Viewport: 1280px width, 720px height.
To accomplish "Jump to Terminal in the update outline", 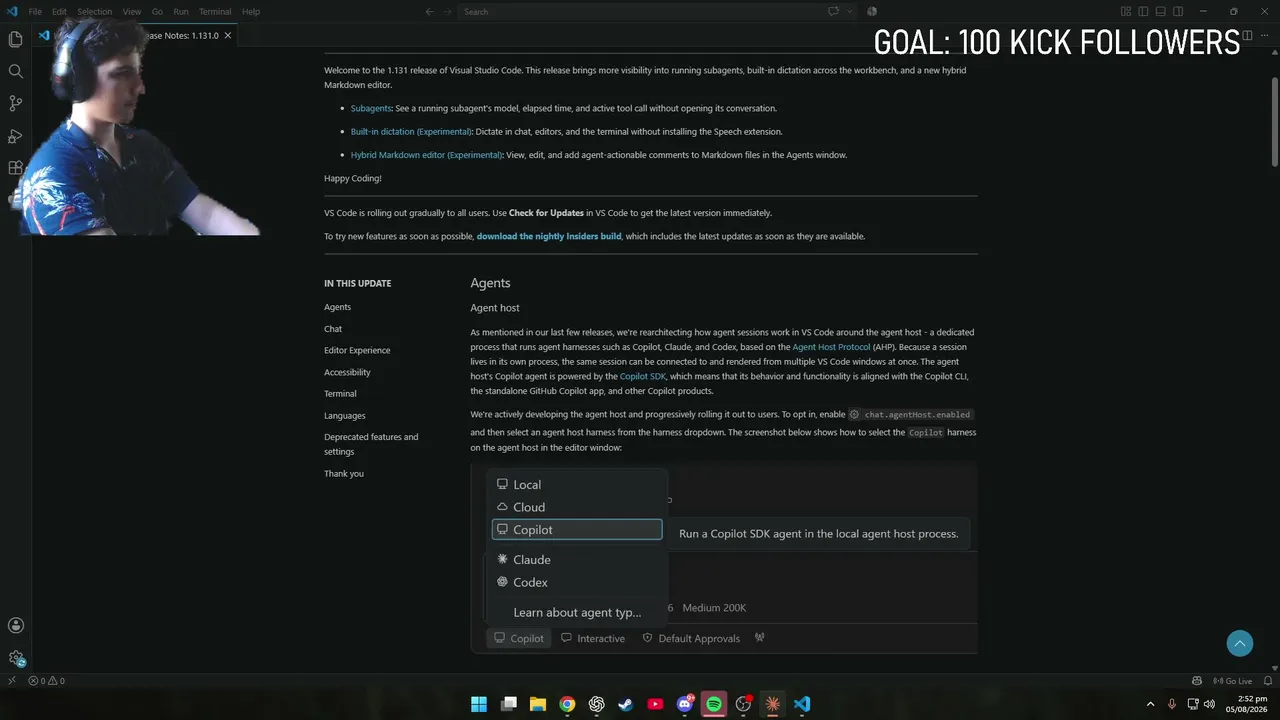I will pos(340,393).
